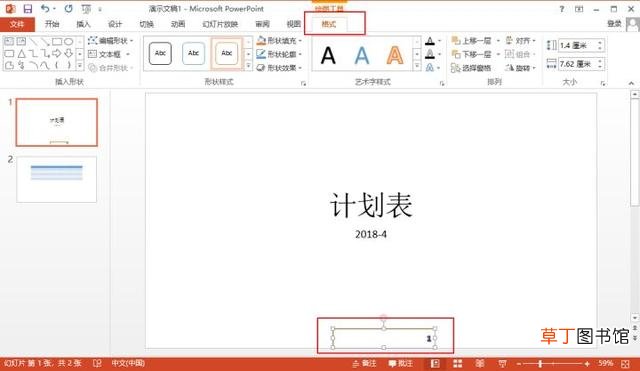Undo the last action

[x=45, y=9]
